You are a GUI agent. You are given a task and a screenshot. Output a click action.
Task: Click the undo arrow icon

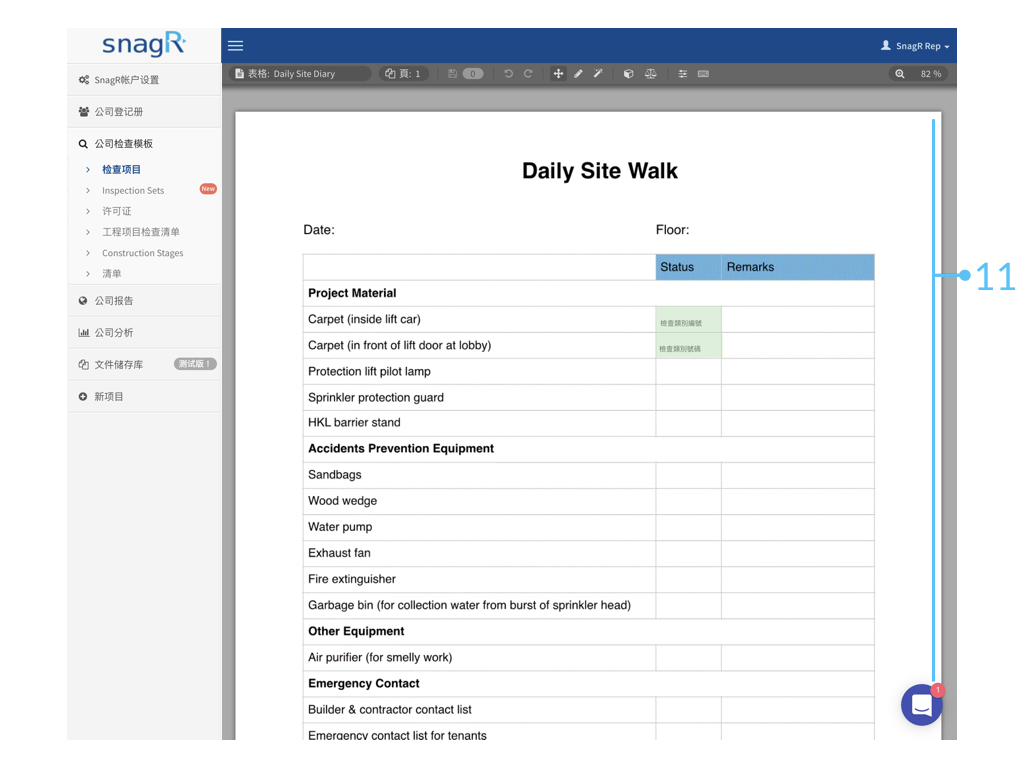508,74
